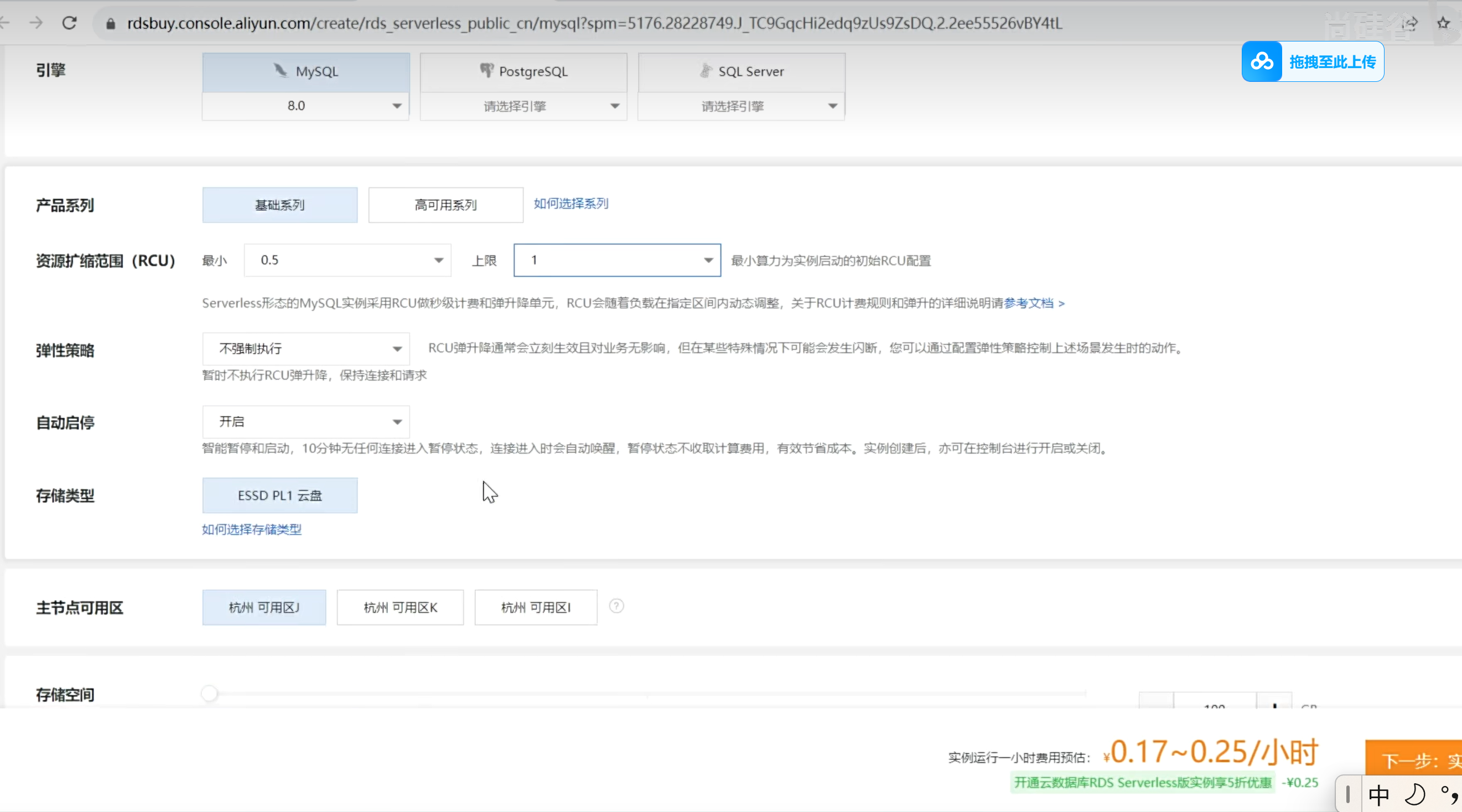Select the PostgreSQL engine tab
1462x812 pixels.
pos(523,72)
